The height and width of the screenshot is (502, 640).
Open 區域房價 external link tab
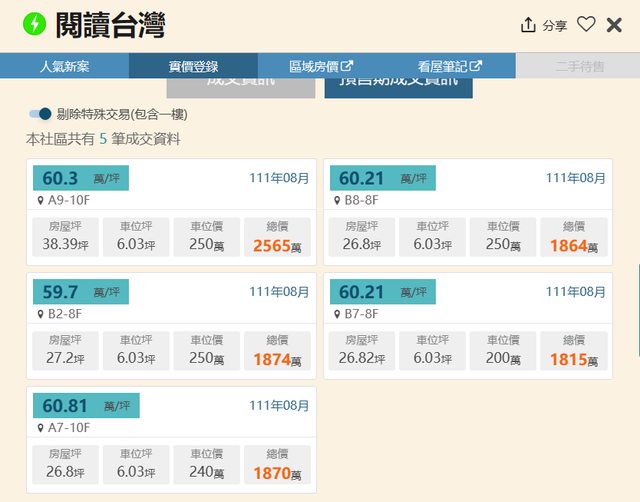[x=321, y=66]
